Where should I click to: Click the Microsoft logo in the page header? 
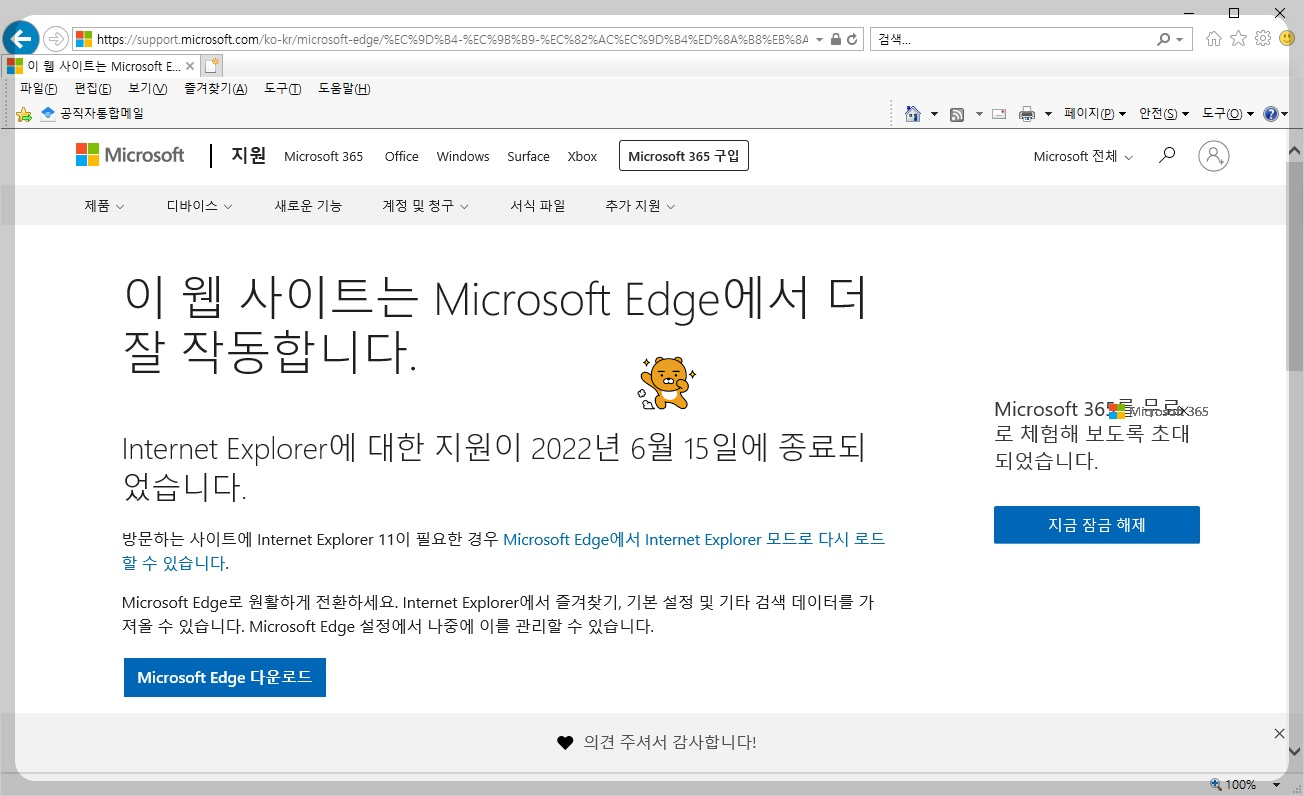coord(130,155)
